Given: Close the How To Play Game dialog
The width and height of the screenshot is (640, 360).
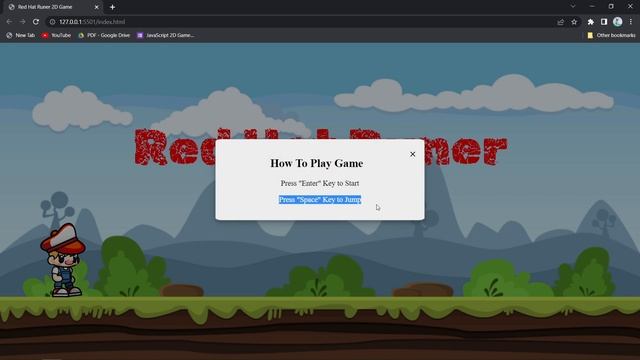Looking at the screenshot, I should [x=412, y=154].
